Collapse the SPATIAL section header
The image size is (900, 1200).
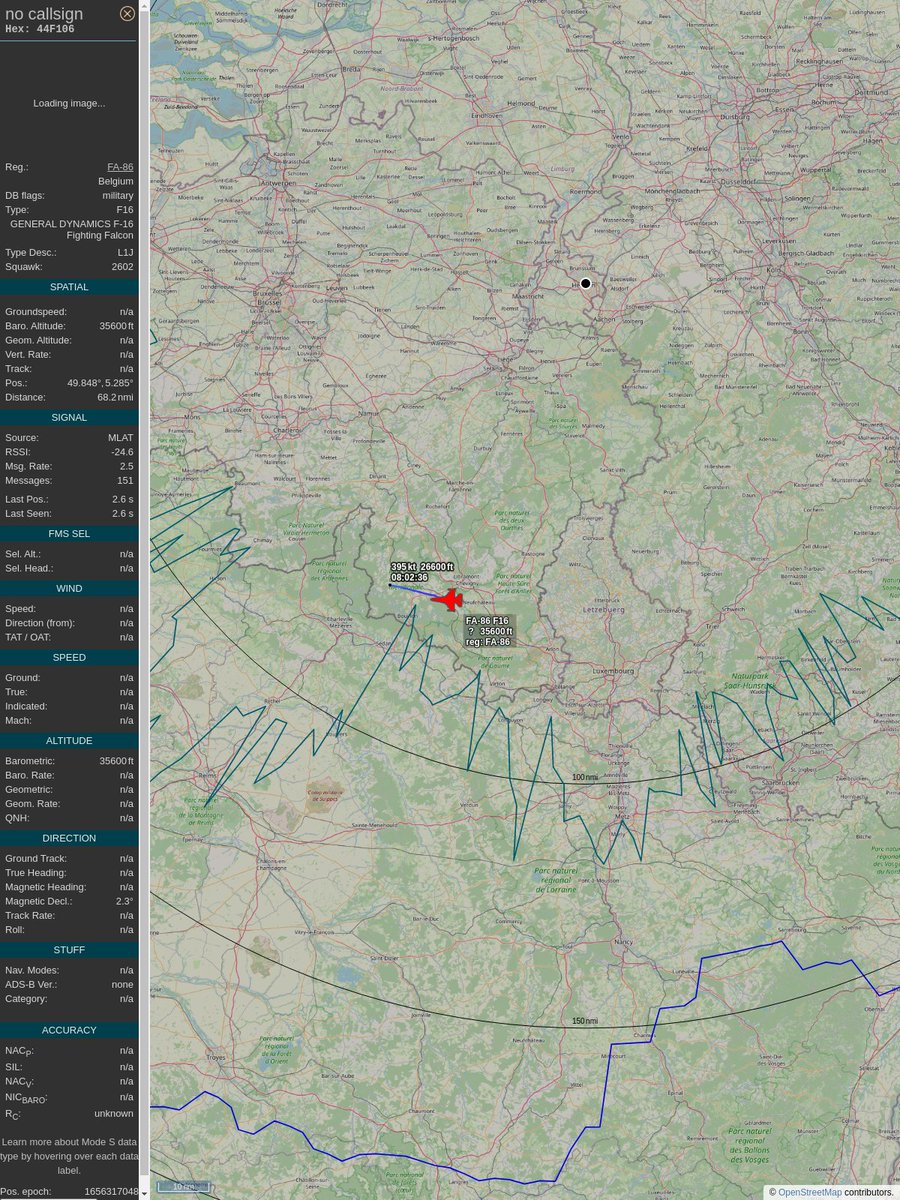[69, 286]
